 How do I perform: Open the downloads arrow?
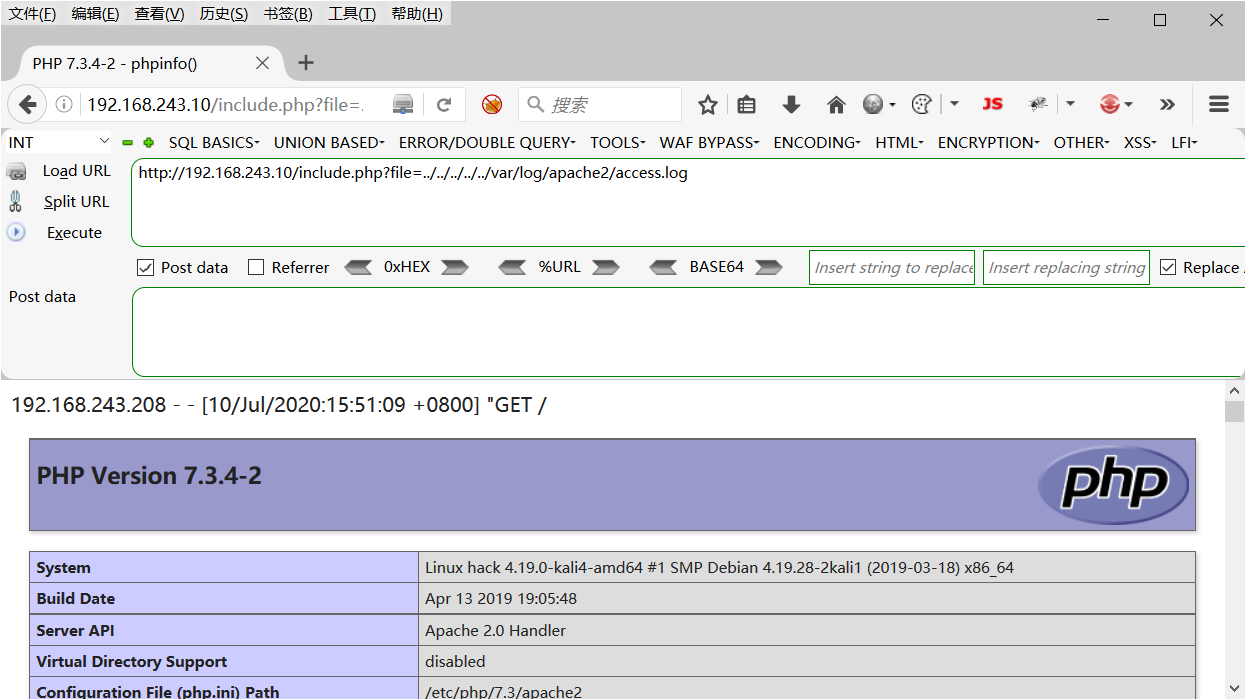click(x=791, y=104)
